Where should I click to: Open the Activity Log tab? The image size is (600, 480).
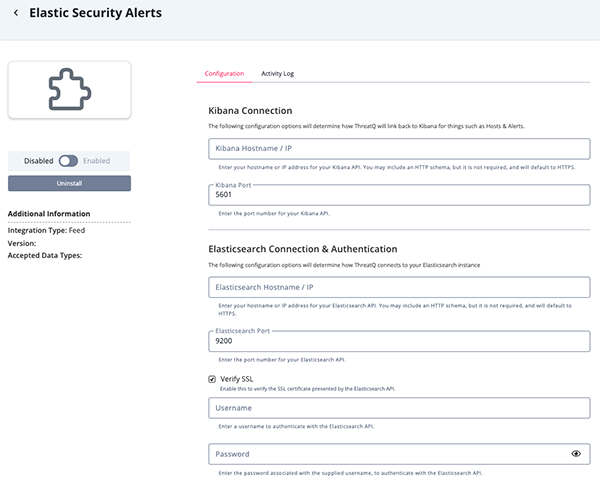point(277,74)
